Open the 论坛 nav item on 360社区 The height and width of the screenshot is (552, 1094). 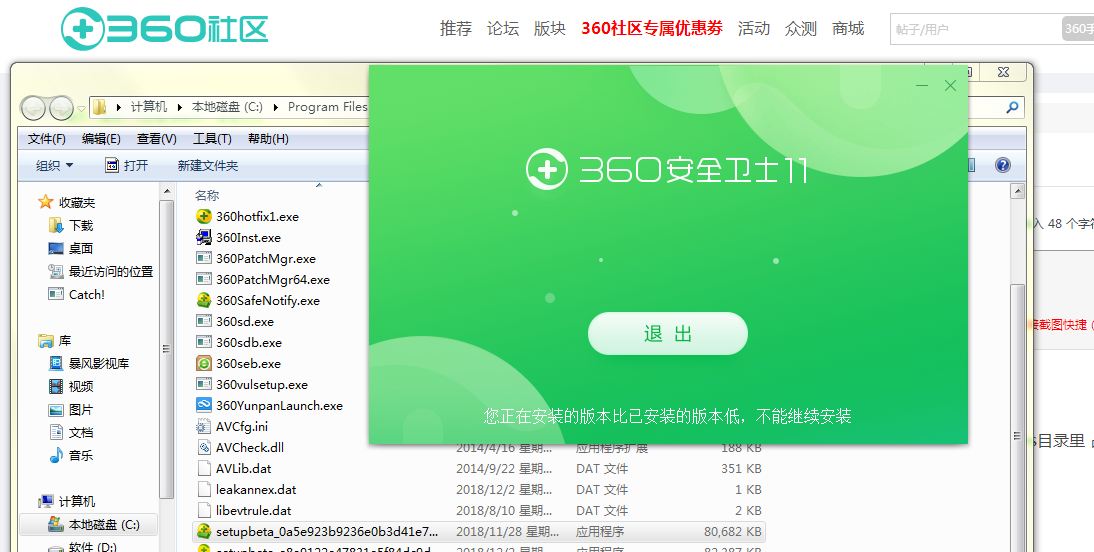pos(502,29)
